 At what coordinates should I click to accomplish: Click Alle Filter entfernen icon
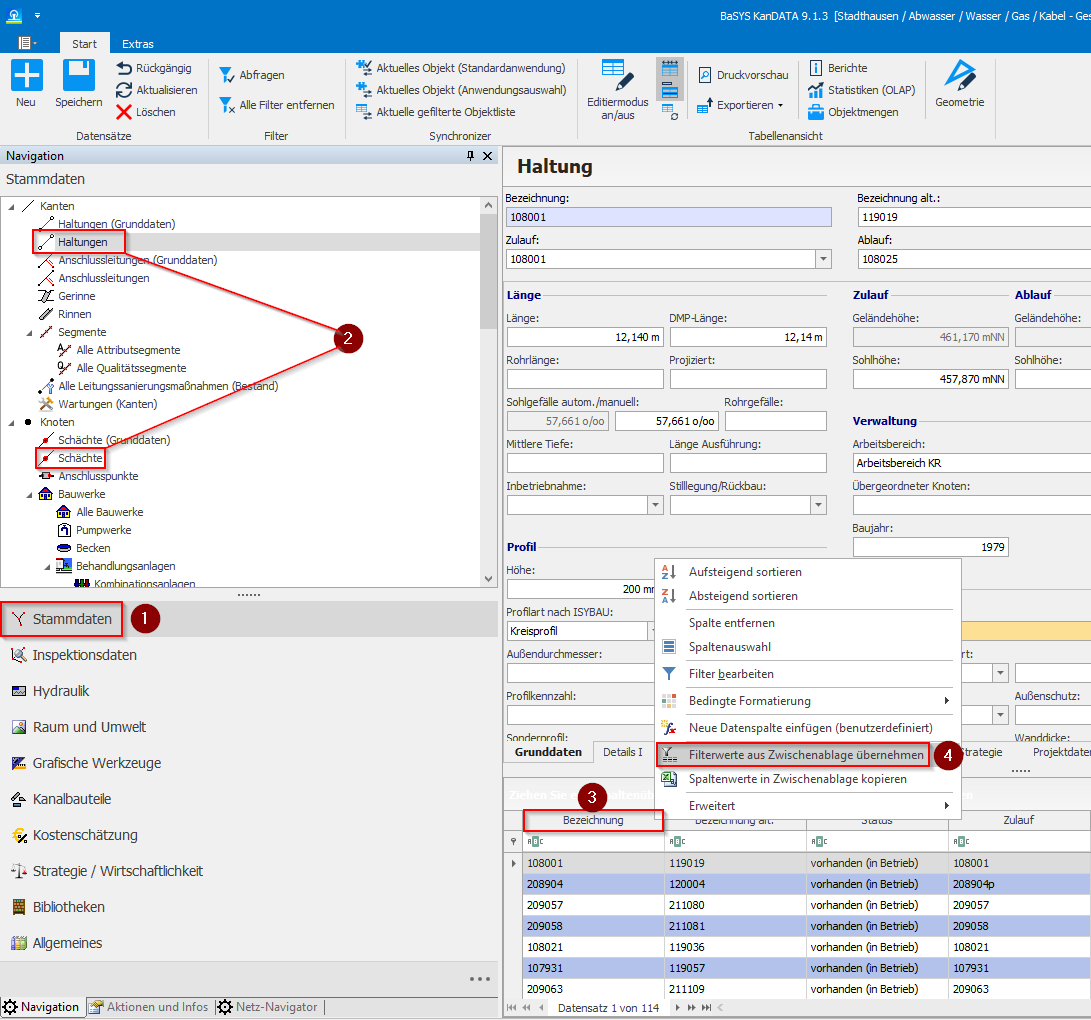(227, 105)
